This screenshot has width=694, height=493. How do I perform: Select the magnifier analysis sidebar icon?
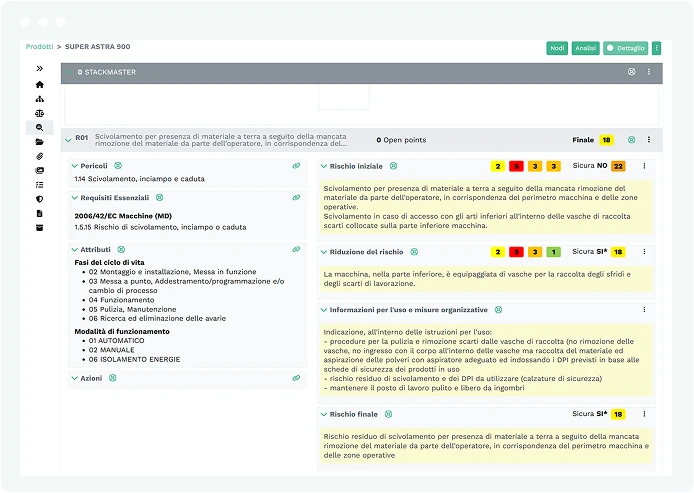pyautogui.click(x=39, y=127)
